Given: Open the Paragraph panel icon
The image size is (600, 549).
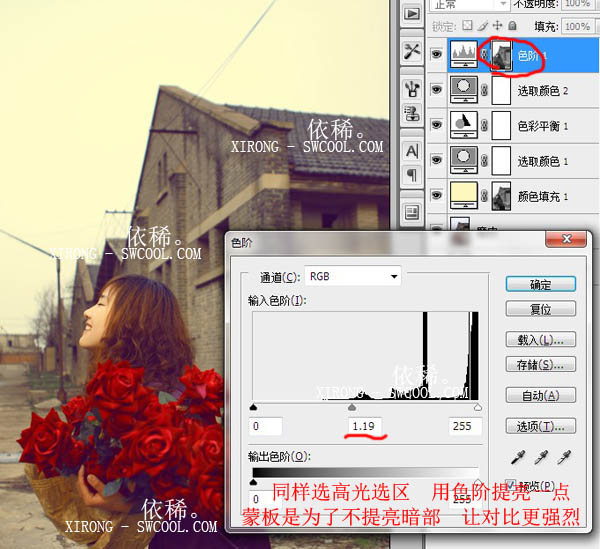Looking at the screenshot, I should pos(411,175).
